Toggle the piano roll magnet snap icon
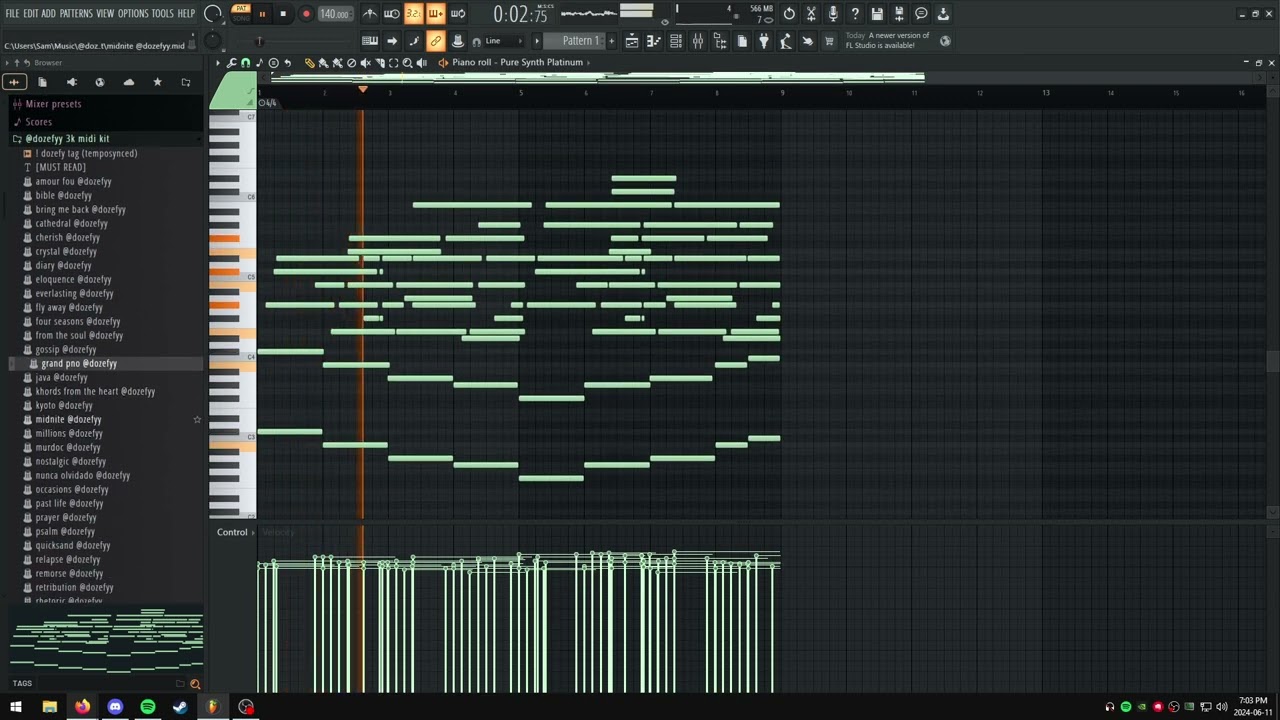The width and height of the screenshot is (1280, 720). (x=246, y=63)
